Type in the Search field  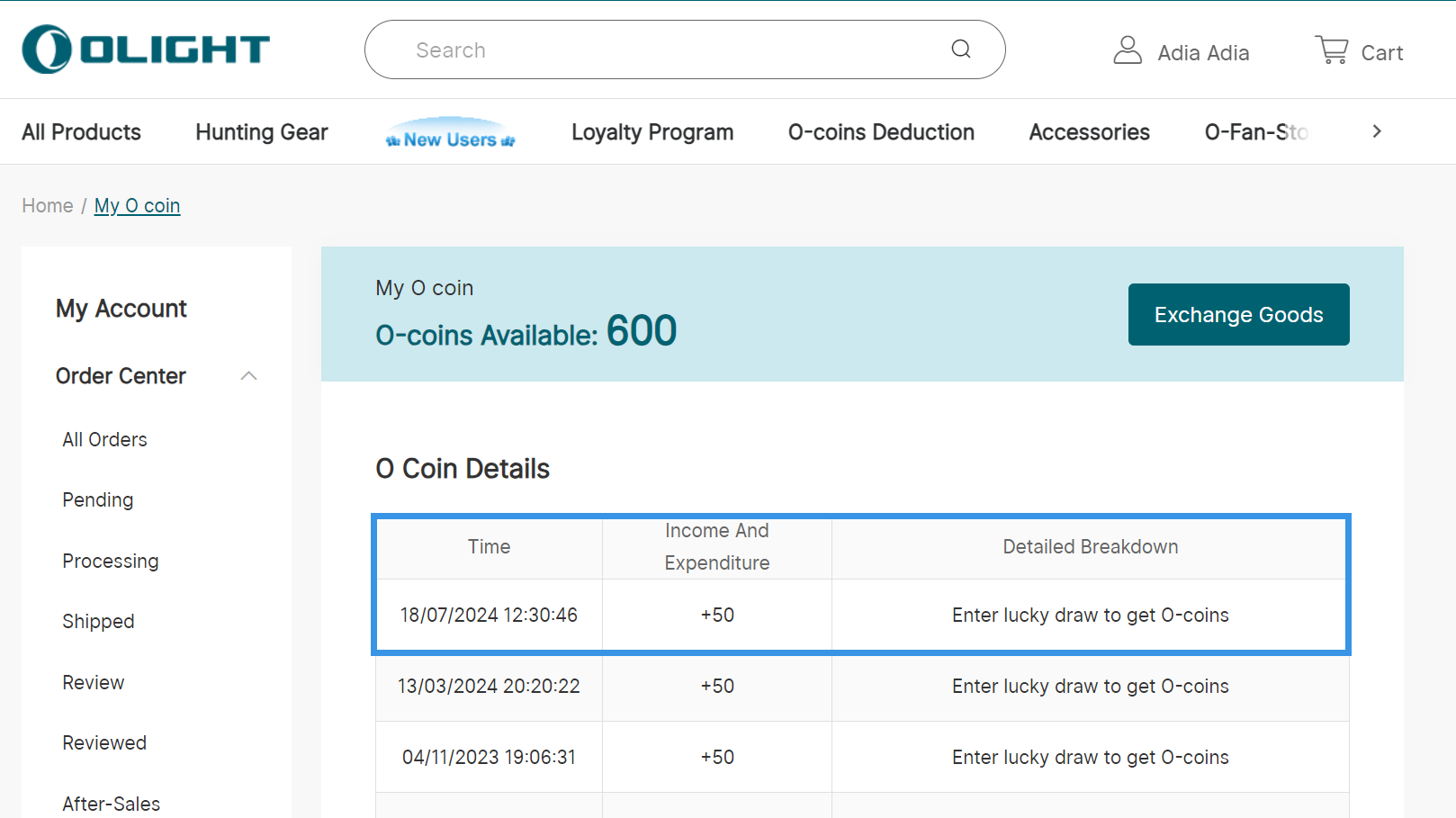(666, 50)
